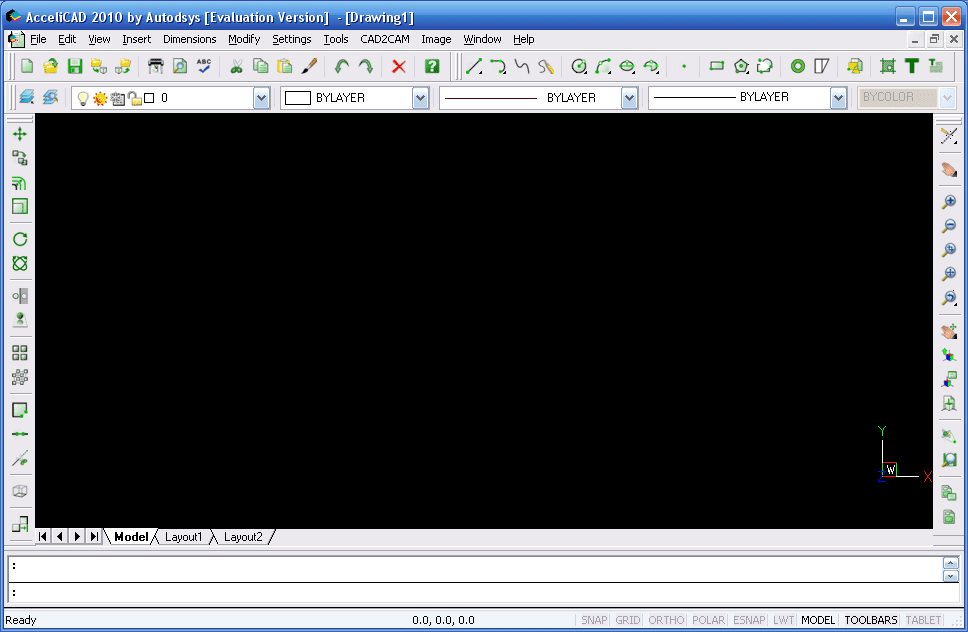Expand the layer 0 dropdown

[262, 98]
